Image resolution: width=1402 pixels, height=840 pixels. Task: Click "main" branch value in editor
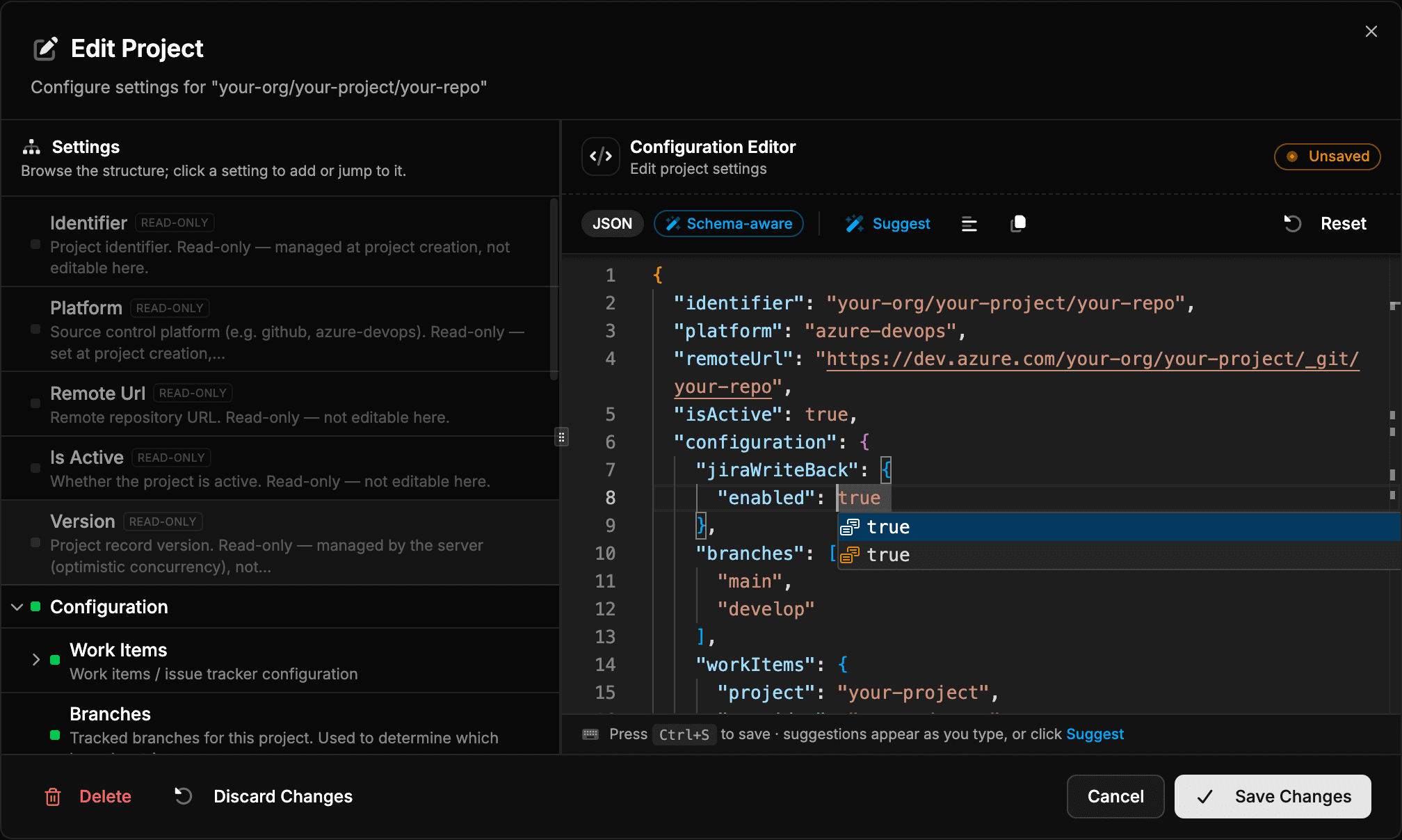click(x=750, y=581)
